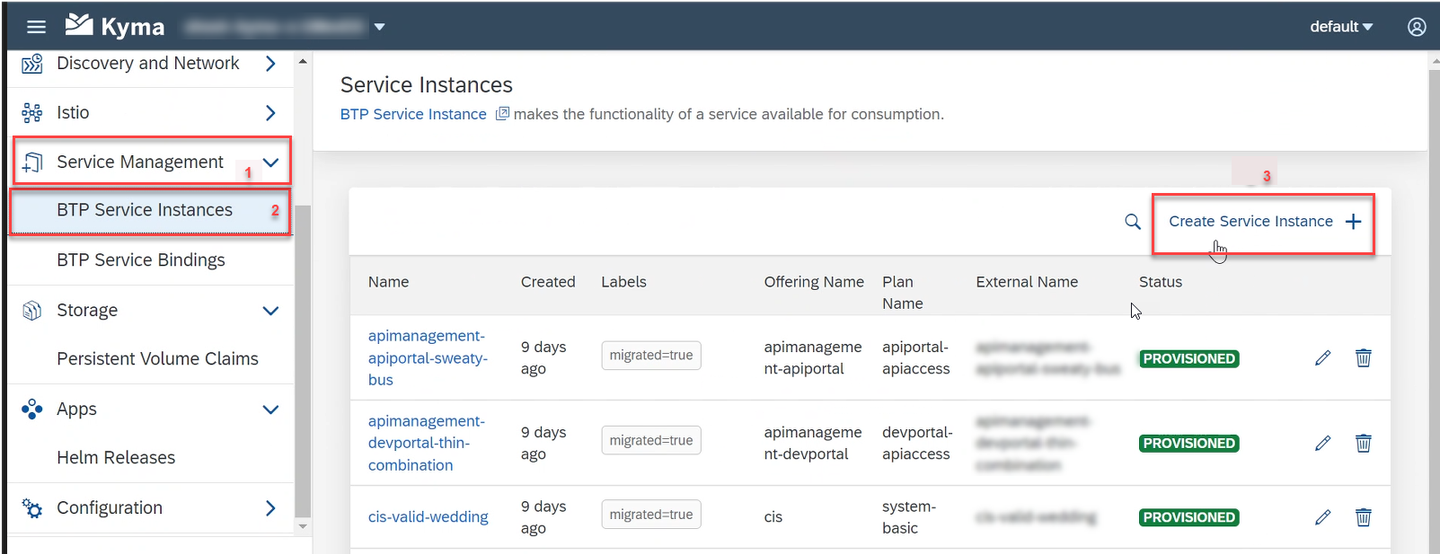Click the plus icon for Create Service Instance

1353,222
